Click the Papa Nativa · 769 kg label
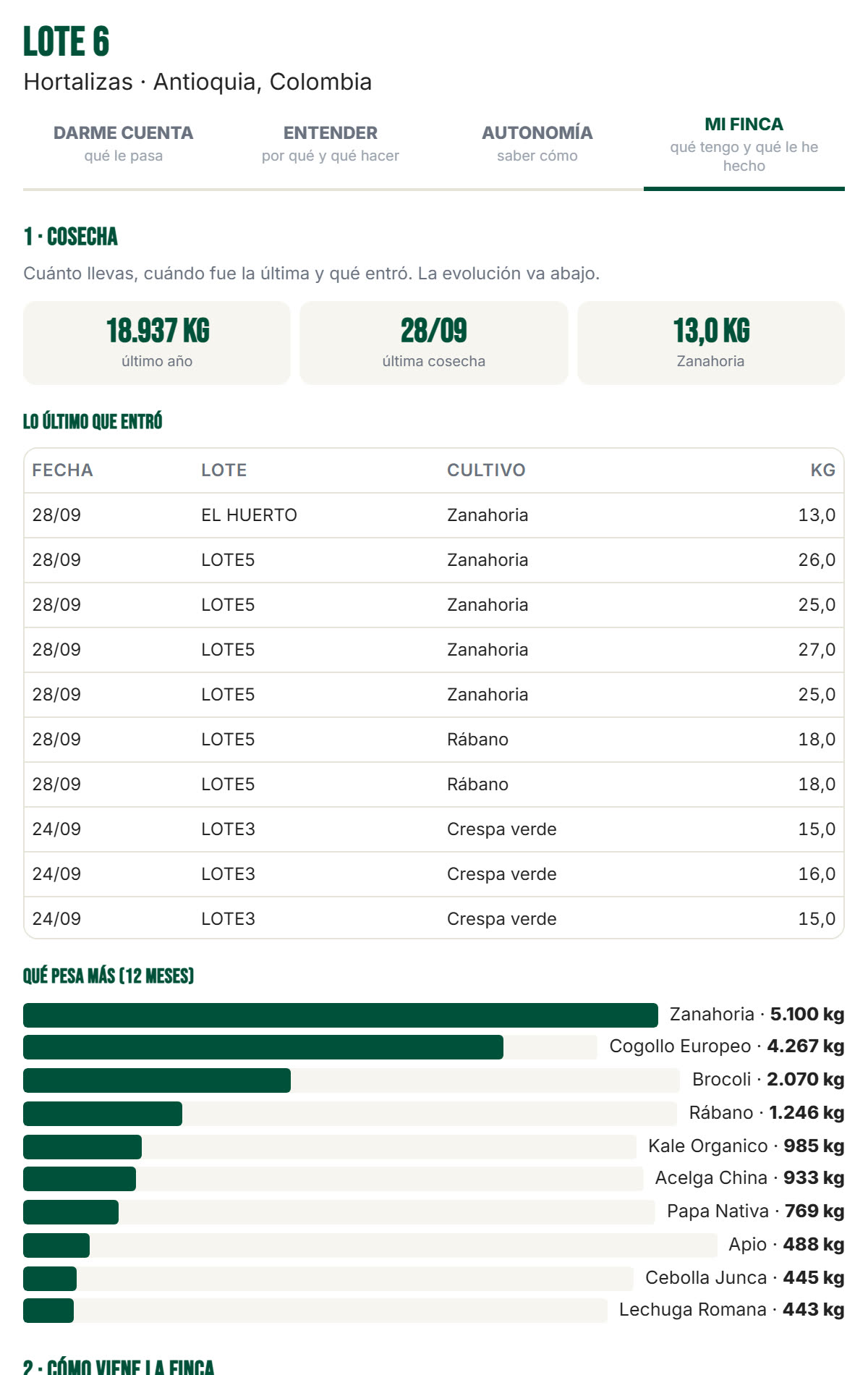Screen dimensions: 868x1375 click(x=756, y=1211)
